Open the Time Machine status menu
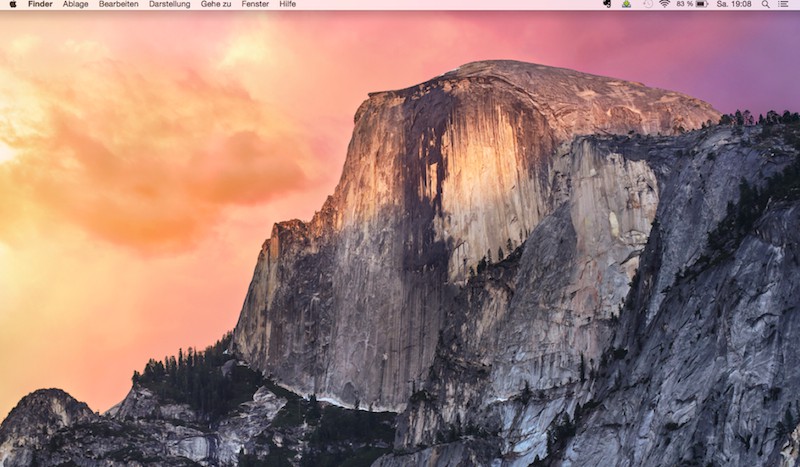800x467 pixels. (647, 4)
